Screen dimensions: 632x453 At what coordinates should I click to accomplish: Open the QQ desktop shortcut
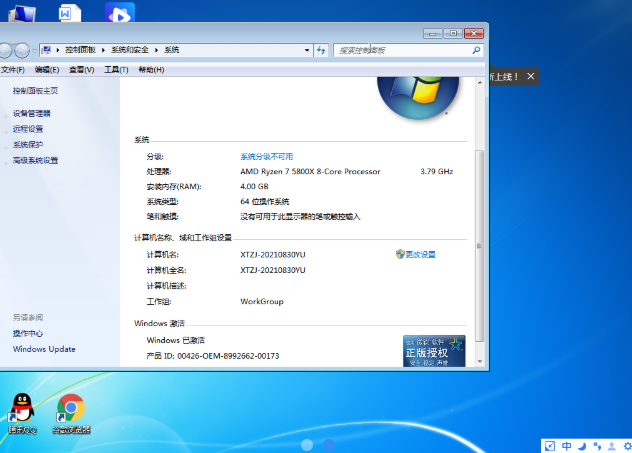pos(21,410)
